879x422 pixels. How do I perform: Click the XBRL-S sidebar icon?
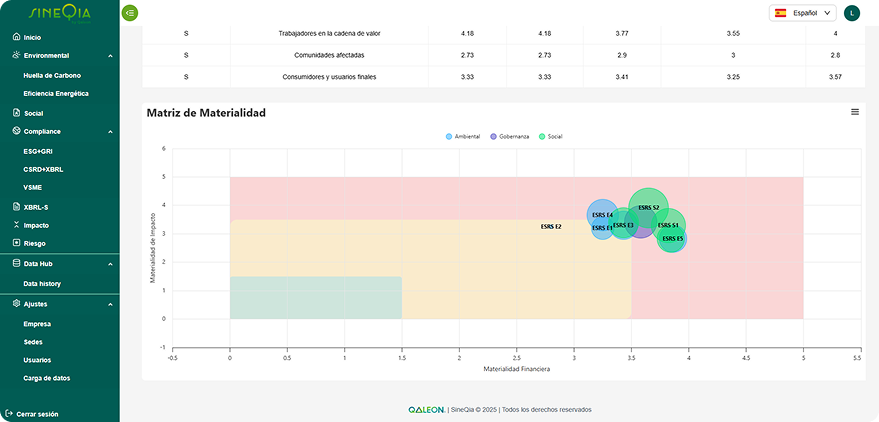[x=16, y=207]
